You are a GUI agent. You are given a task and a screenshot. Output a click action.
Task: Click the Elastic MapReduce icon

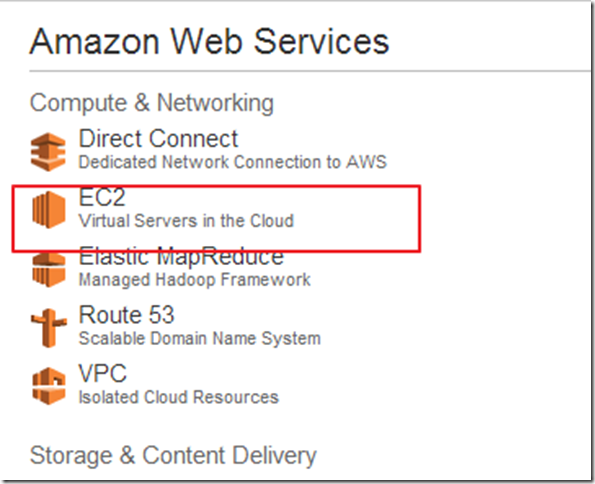(49, 270)
